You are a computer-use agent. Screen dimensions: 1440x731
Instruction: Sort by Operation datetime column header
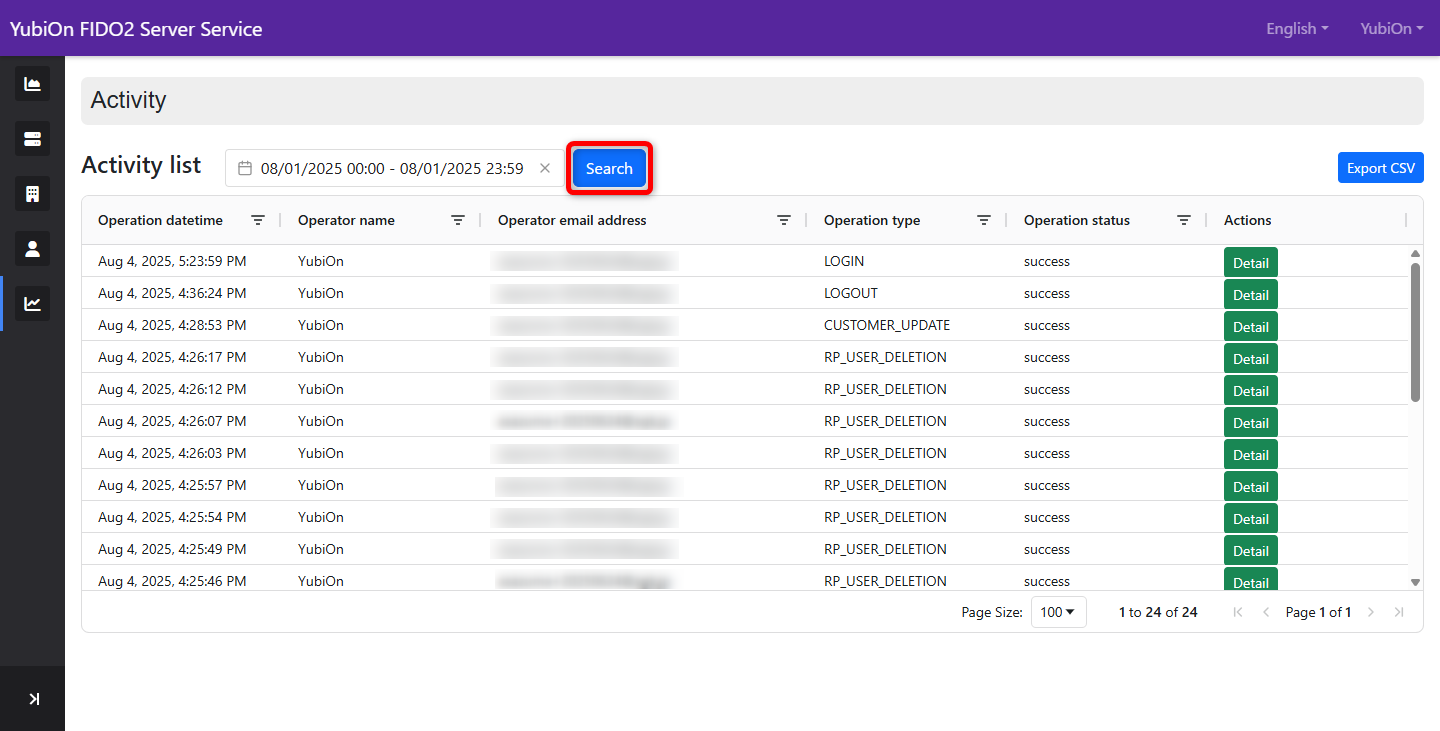160,220
